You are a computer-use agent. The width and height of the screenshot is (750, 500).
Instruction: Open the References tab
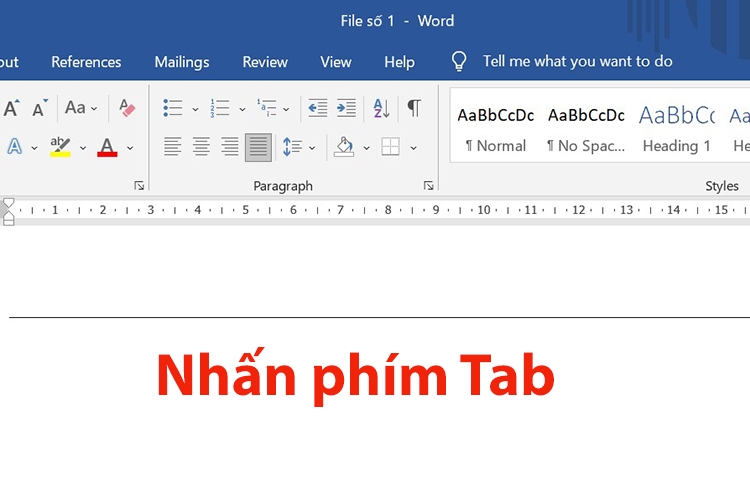click(86, 62)
